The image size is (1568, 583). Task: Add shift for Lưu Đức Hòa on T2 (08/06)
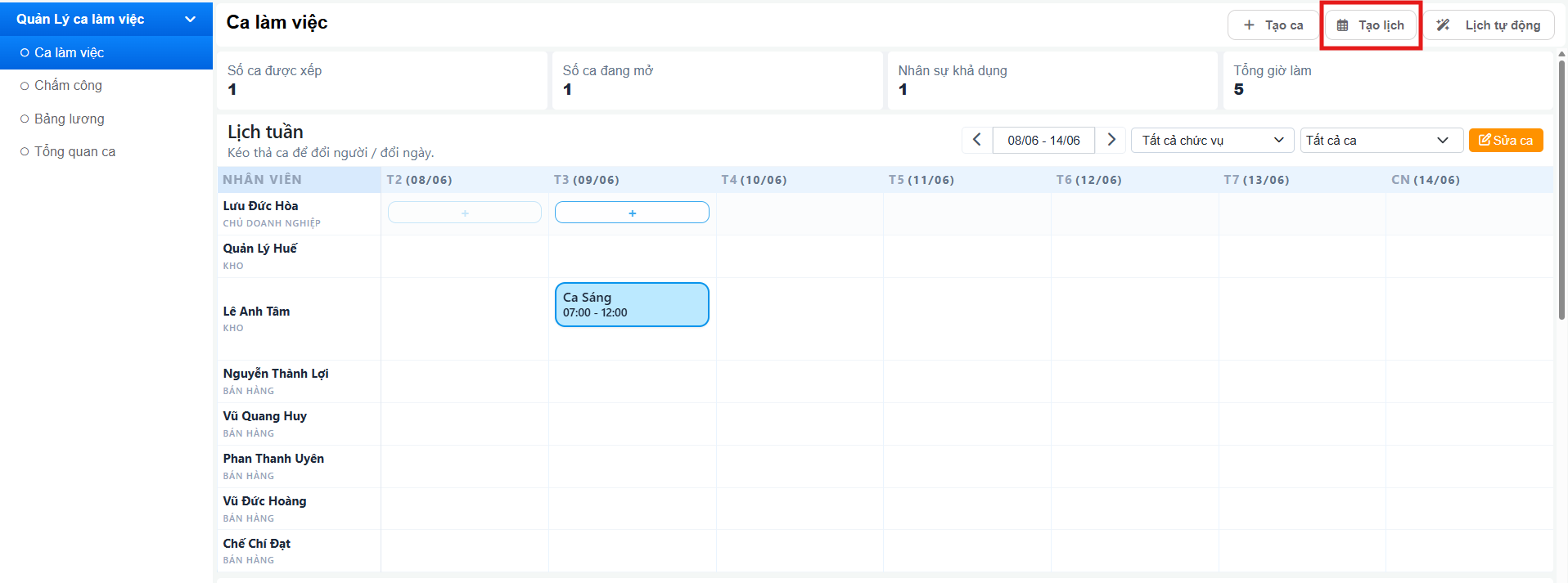click(x=465, y=213)
